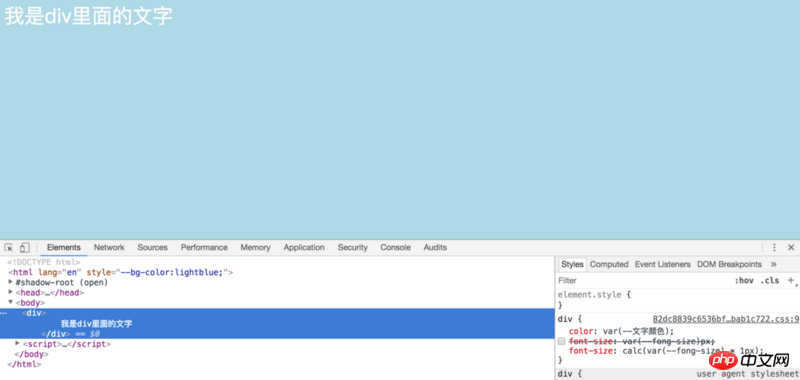This screenshot has width=800, height=380.
Task: Toggle the device toolbar icon
Action: click(24, 247)
